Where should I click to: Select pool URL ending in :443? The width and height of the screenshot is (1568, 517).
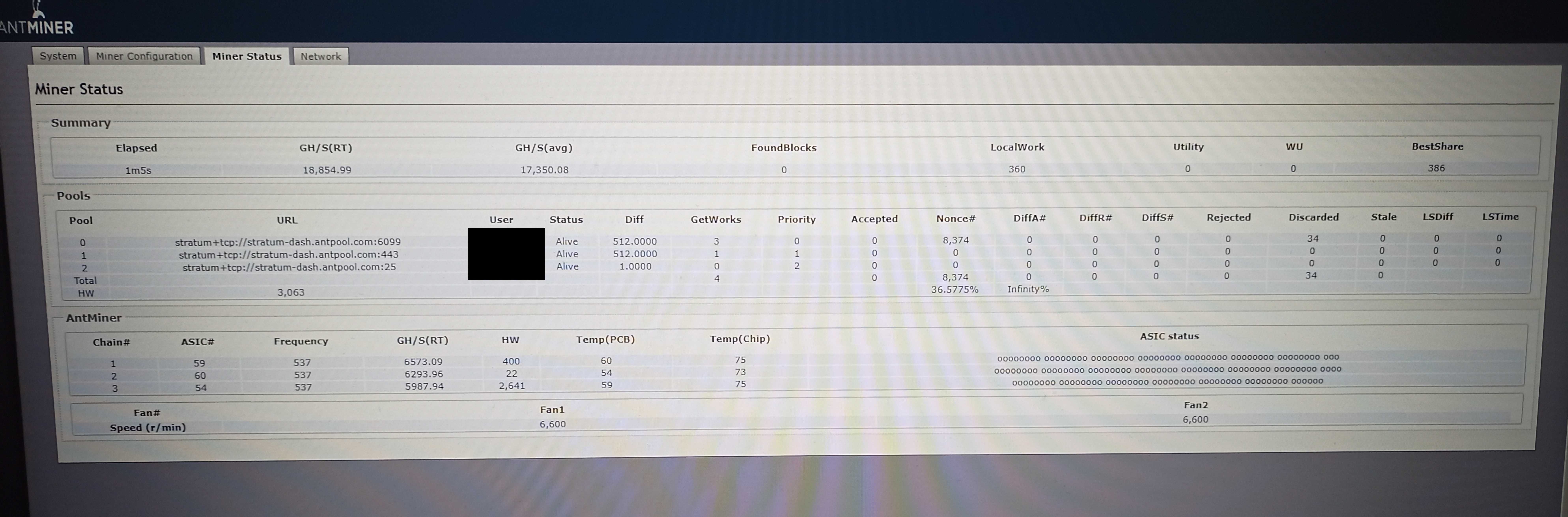click(x=289, y=254)
